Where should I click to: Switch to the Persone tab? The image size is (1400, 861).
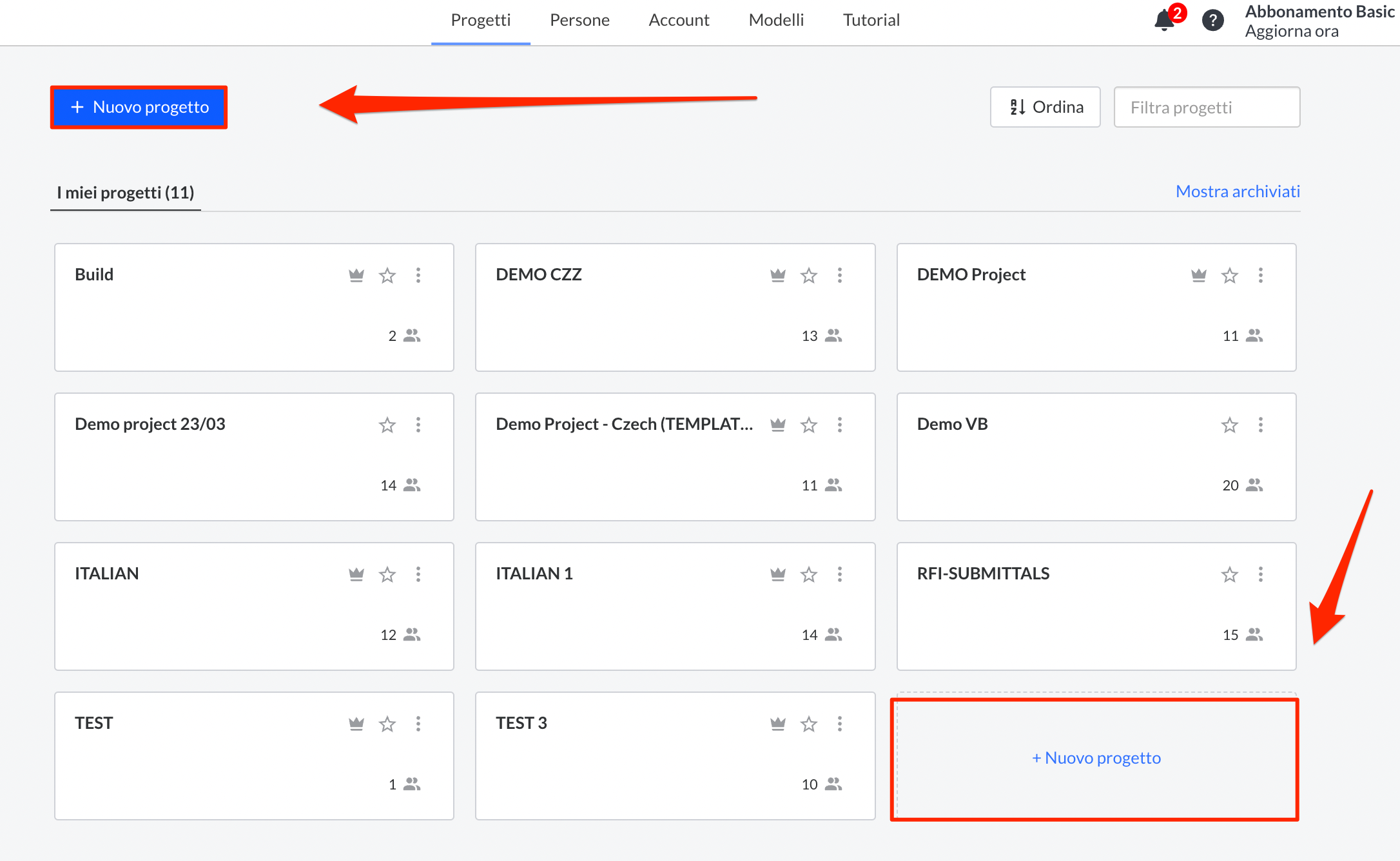(579, 20)
